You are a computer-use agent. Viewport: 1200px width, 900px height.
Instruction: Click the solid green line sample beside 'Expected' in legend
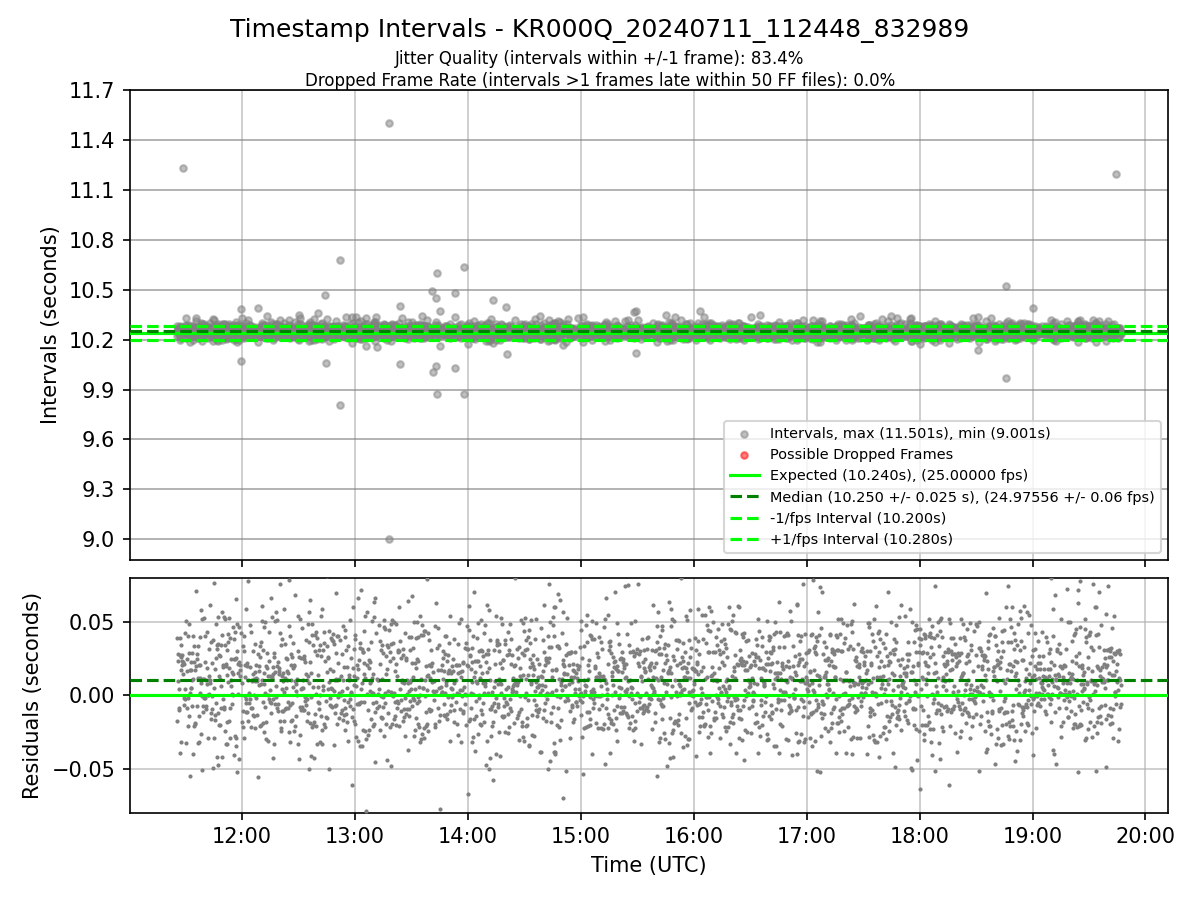coord(744,476)
